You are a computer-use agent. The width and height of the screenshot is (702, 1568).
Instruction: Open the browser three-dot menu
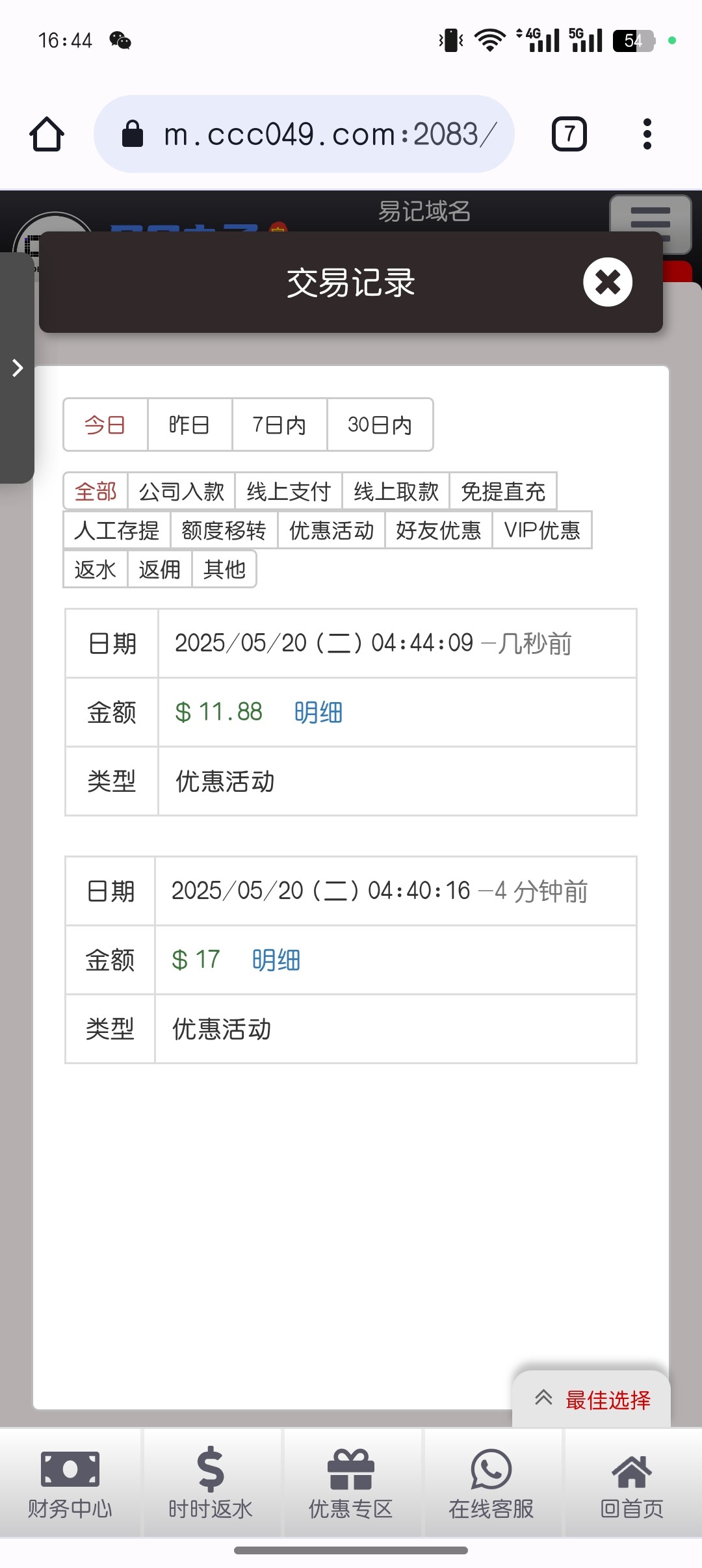pos(647,134)
